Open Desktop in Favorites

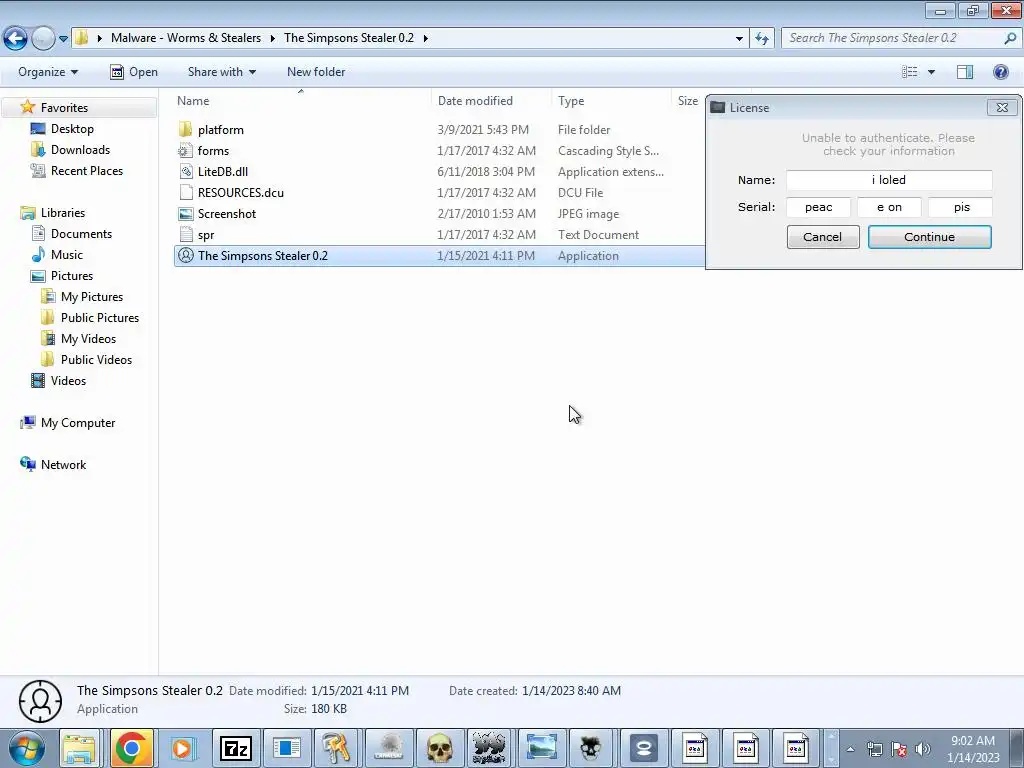(72, 129)
